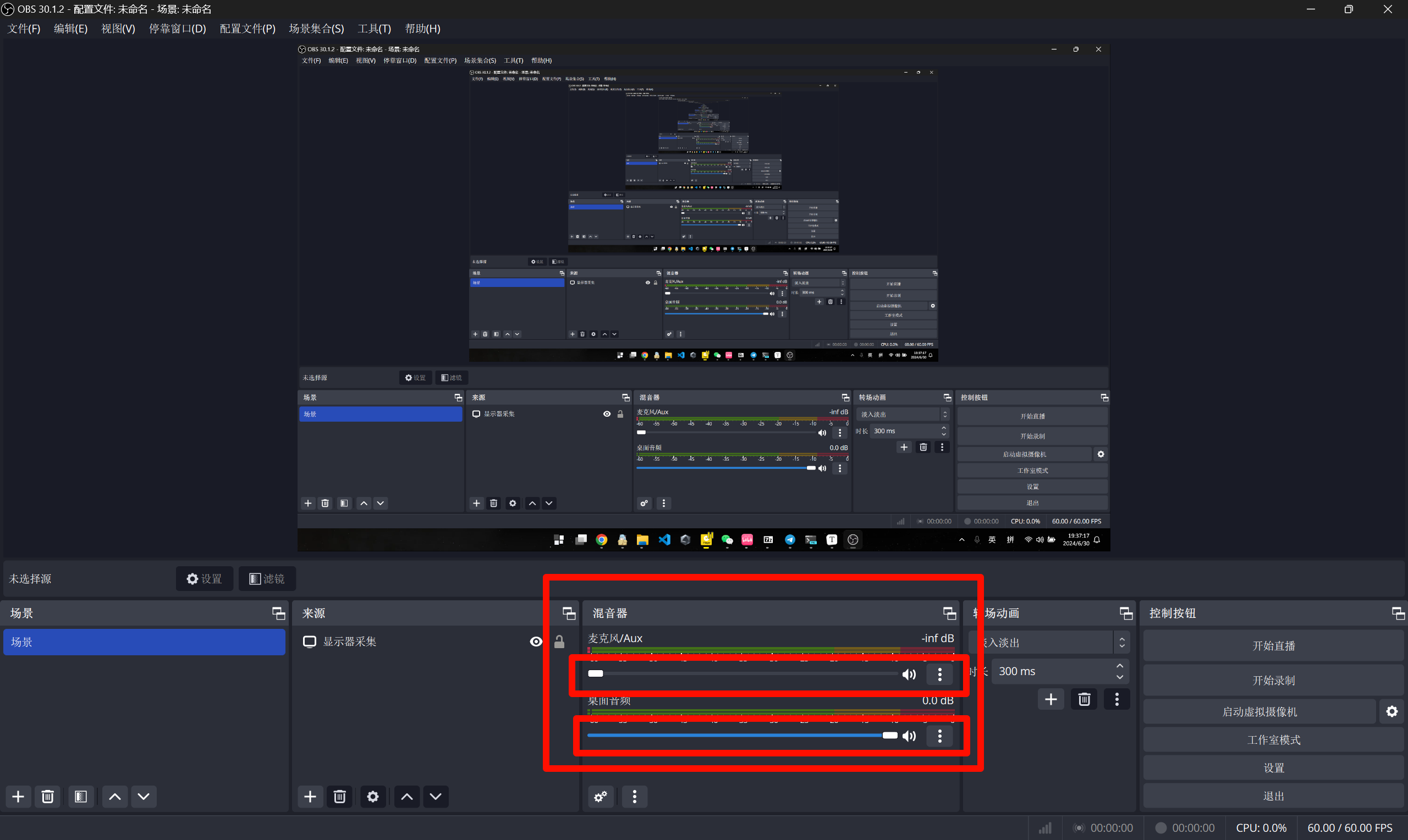Delete the selected scene via trash icon
Viewport: 1408px width, 840px height.
click(47, 797)
